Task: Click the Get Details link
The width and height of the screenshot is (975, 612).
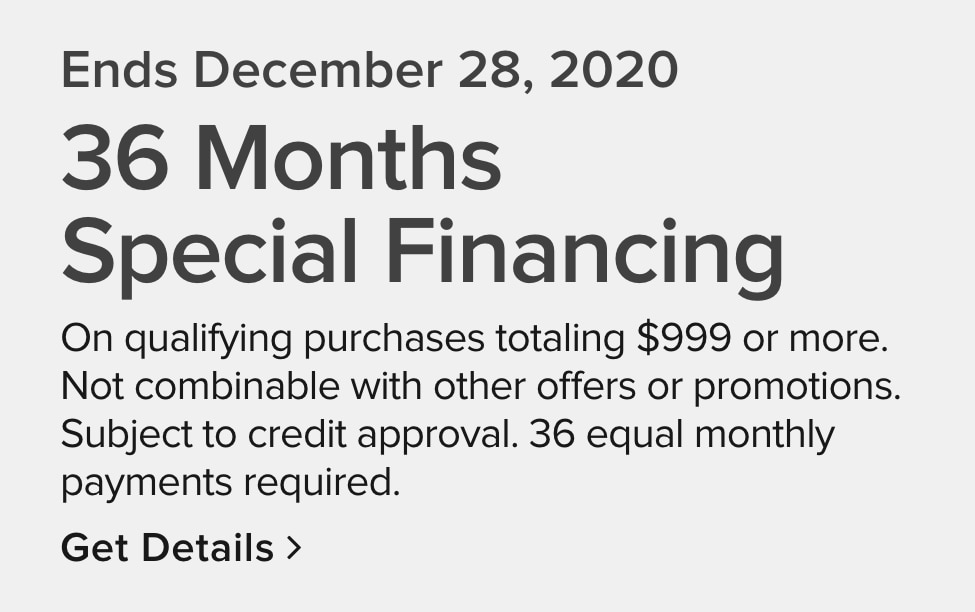Action: click(x=167, y=548)
